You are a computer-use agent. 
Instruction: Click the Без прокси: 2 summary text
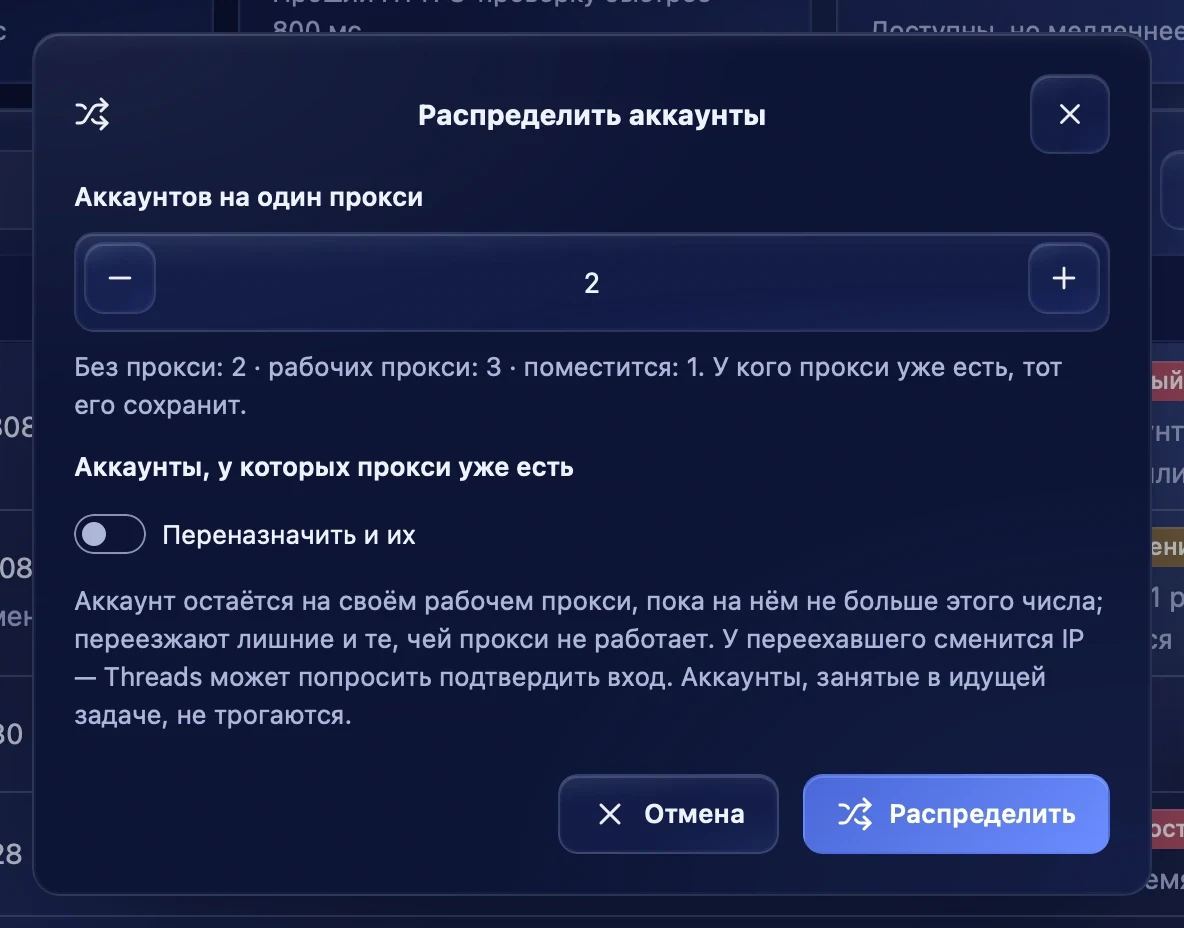pyautogui.click(x=568, y=386)
